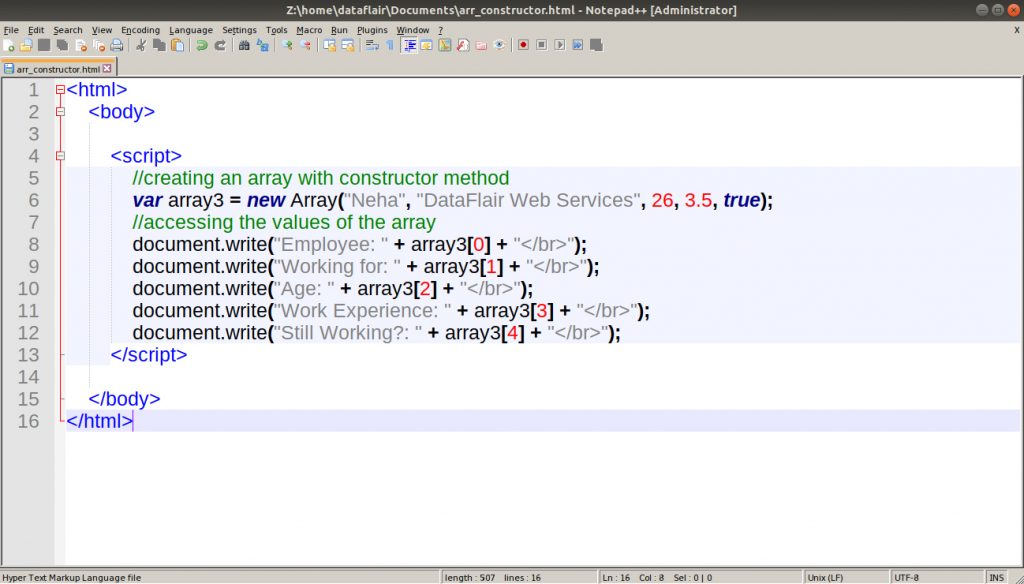The width and height of the screenshot is (1024, 584).
Task: Create a new file with the New icon
Action: [x=9, y=45]
